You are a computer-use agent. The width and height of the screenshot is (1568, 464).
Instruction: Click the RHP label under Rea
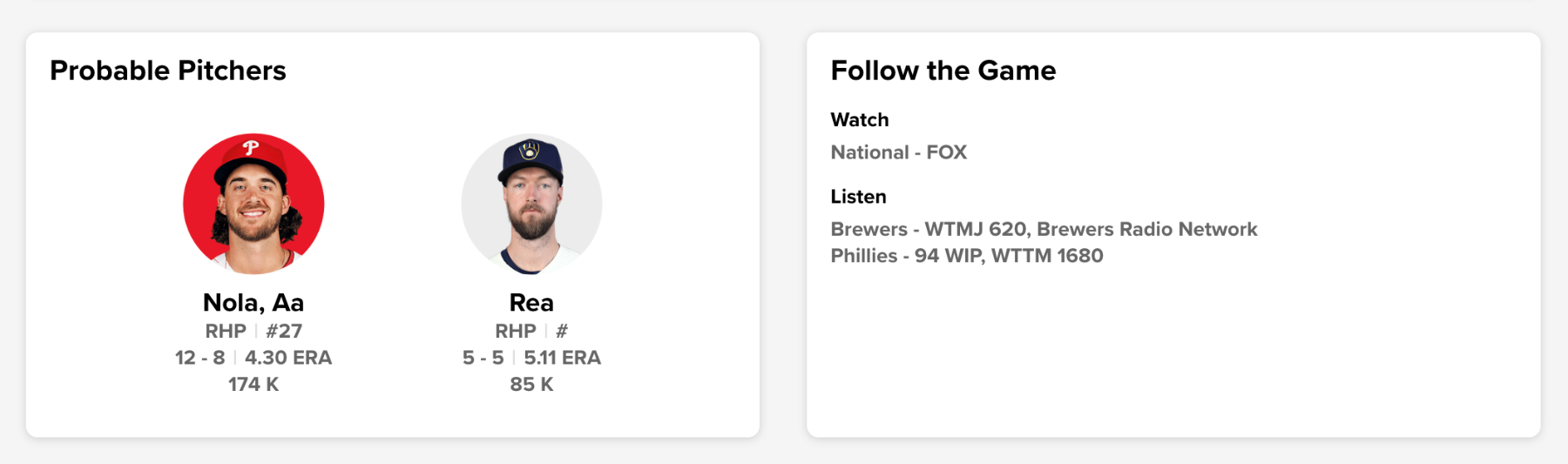515,331
